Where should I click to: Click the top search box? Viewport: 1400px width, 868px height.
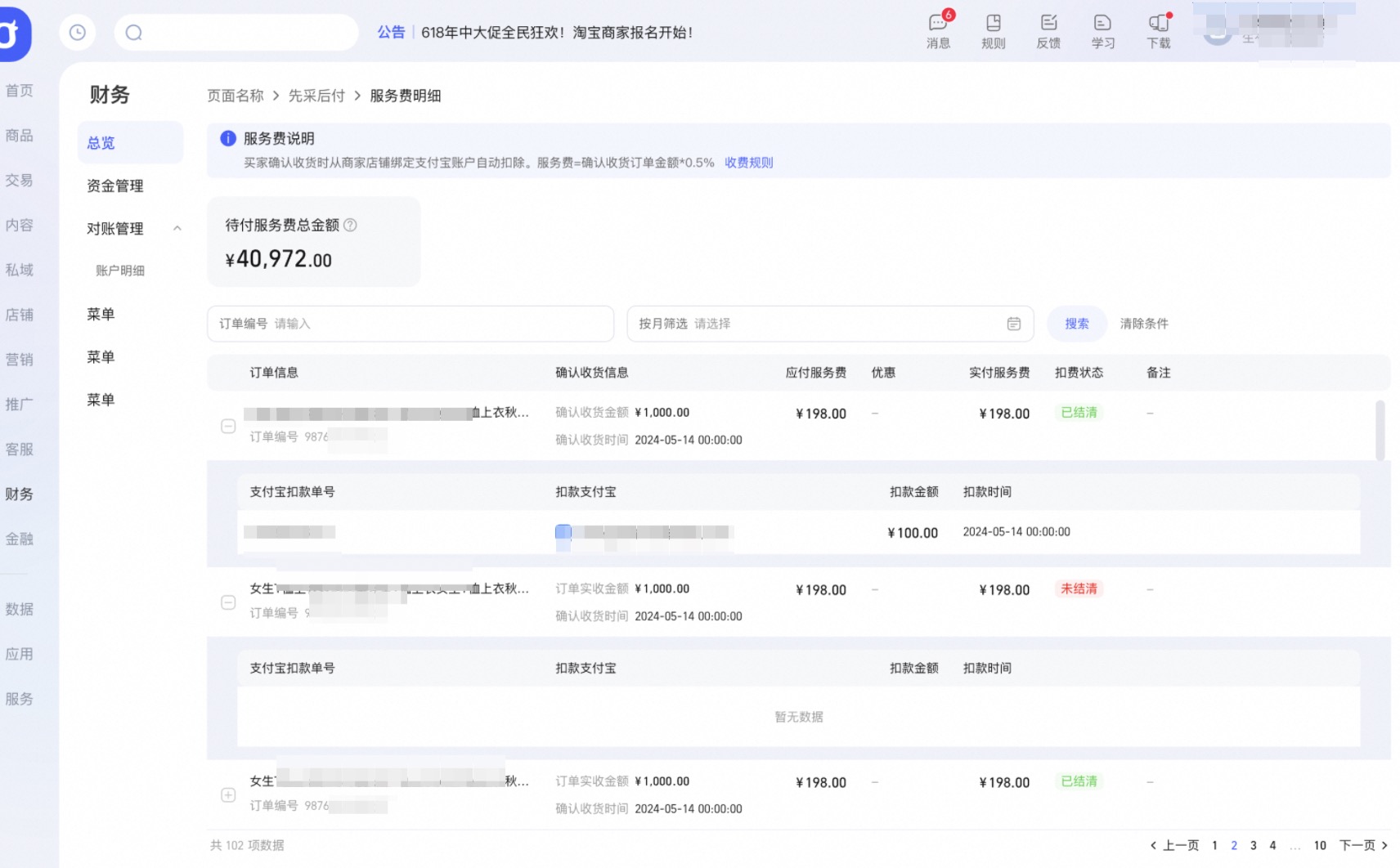[236, 33]
